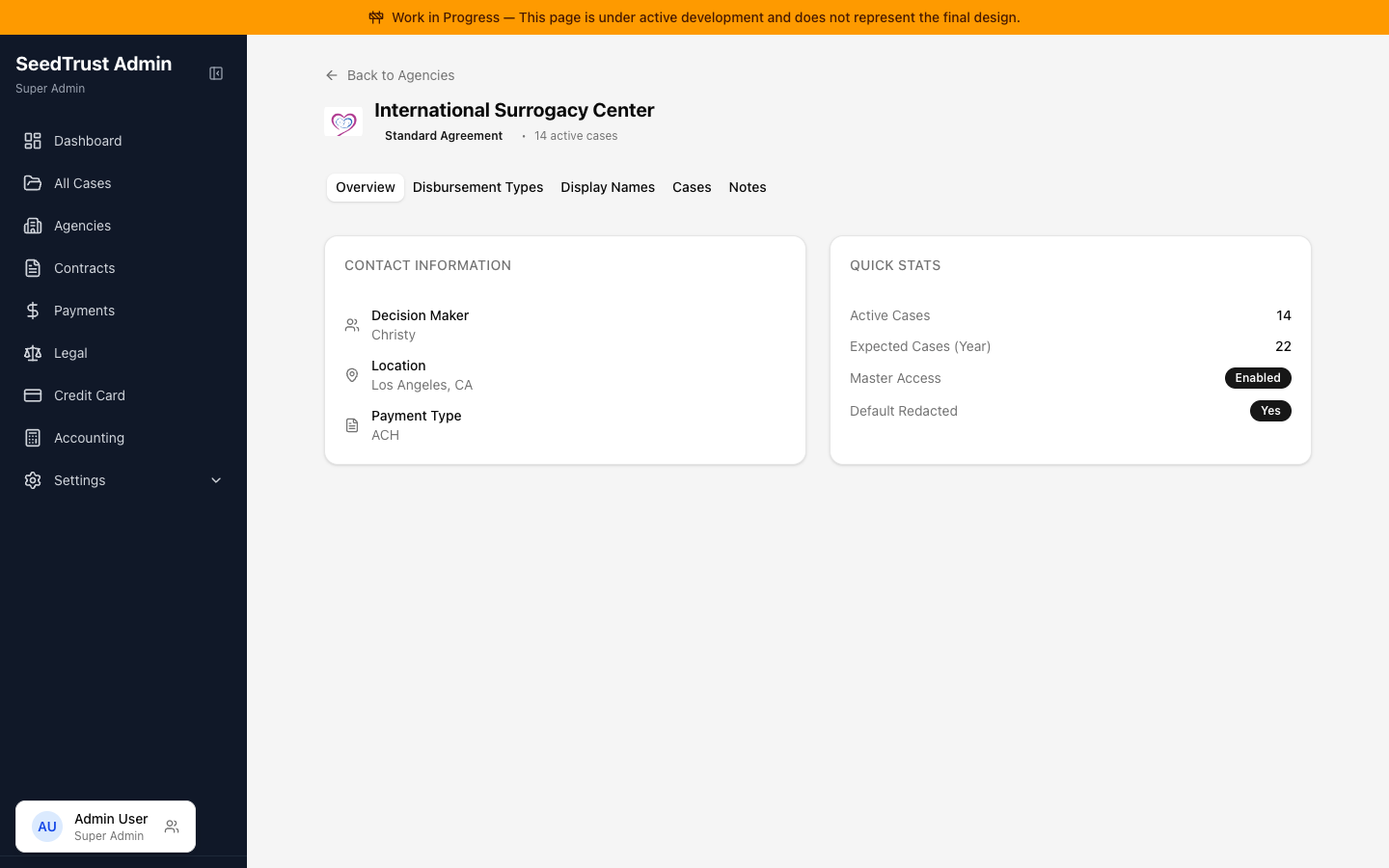Viewport: 1389px width, 868px height.
Task: Expand the Settings chevron
Action: pos(216,480)
